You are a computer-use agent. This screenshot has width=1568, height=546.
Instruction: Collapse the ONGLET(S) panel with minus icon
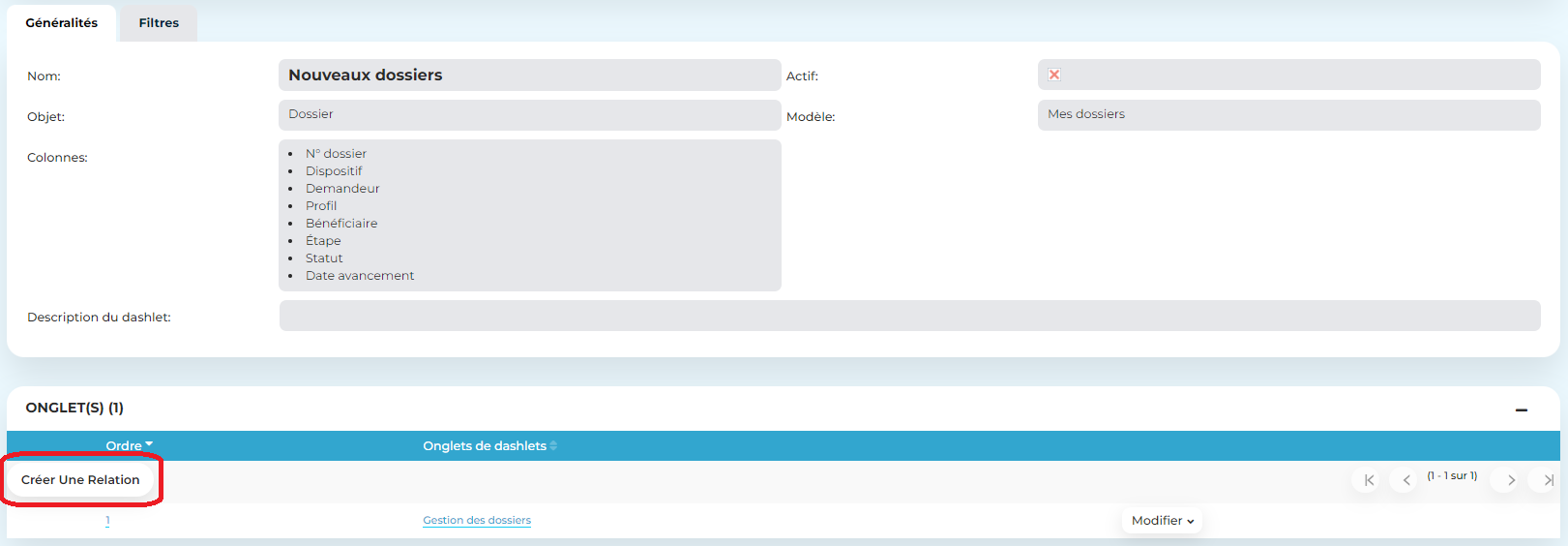point(1521,409)
